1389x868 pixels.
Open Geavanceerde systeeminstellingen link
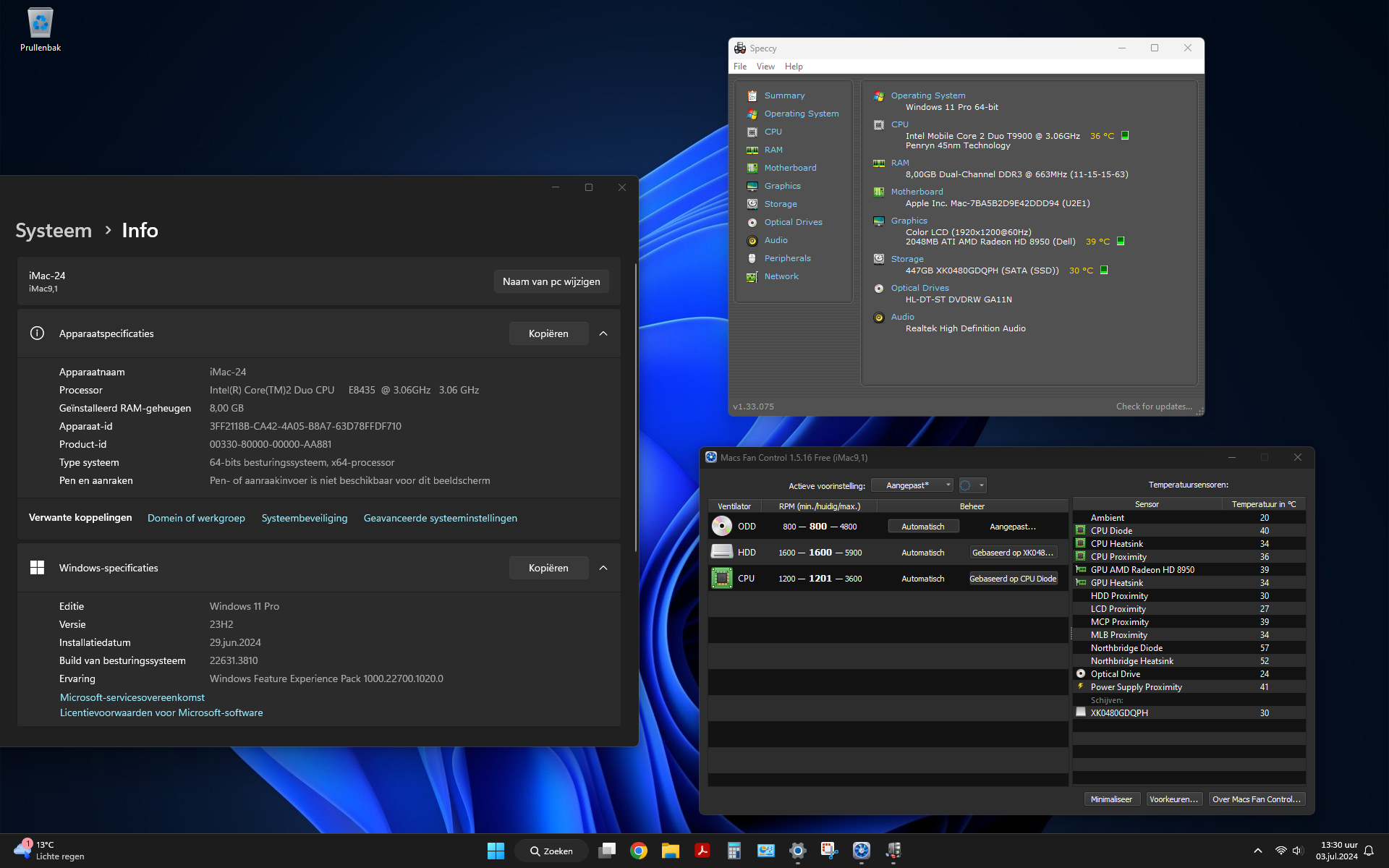click(441, 518)
